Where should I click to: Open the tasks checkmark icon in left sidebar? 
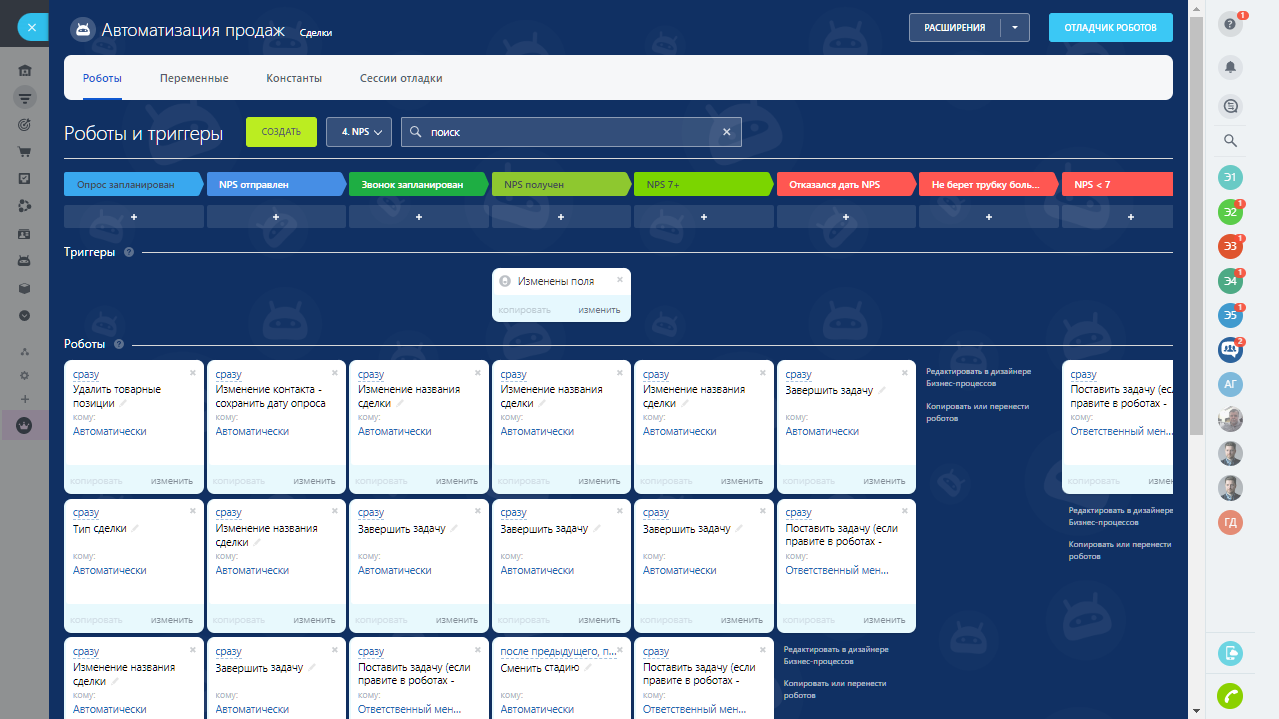tap(25, 179)
